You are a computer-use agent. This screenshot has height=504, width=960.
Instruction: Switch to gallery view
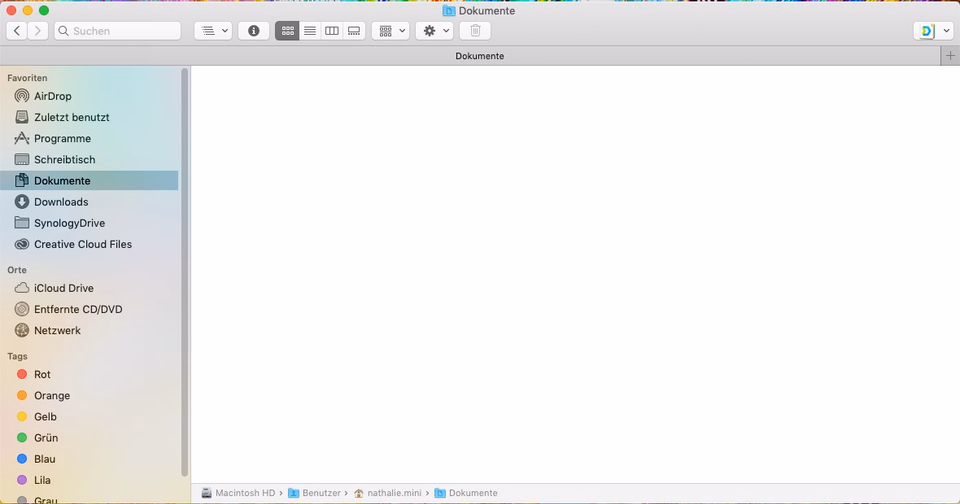pyautogui.click(x=354, y=31)
